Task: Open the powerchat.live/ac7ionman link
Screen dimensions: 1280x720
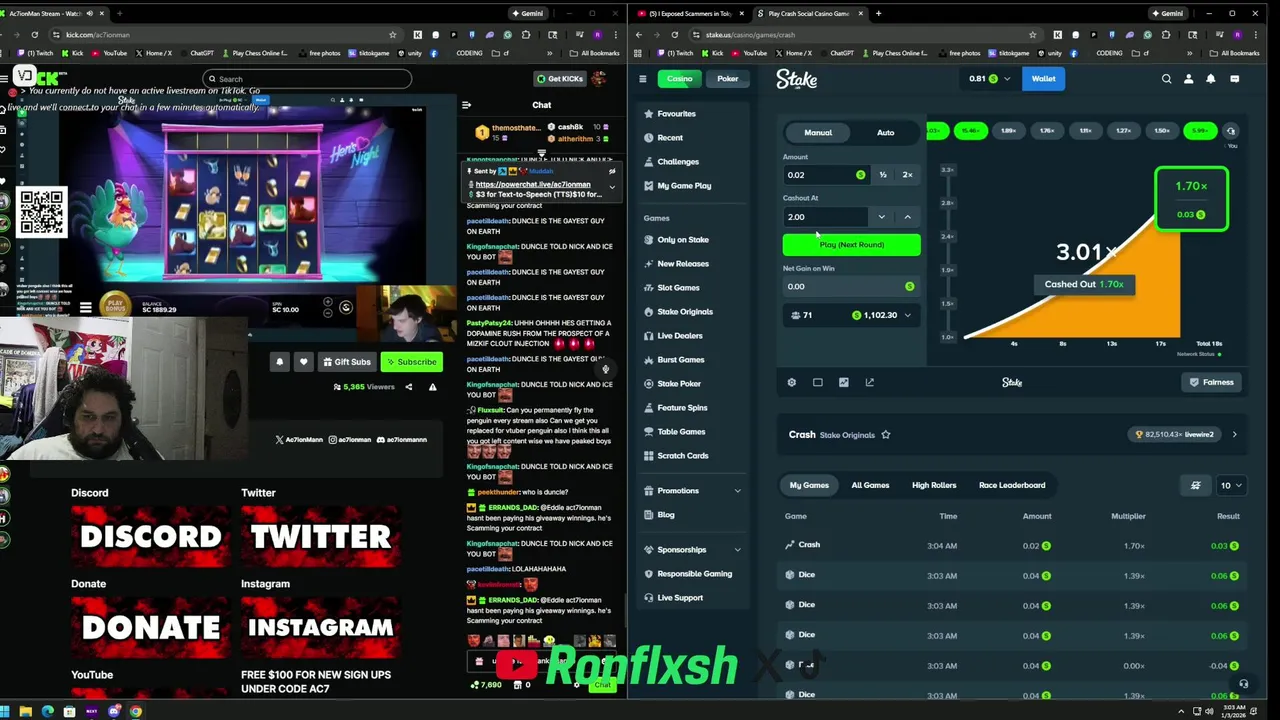Action: (x=533, y=185)
